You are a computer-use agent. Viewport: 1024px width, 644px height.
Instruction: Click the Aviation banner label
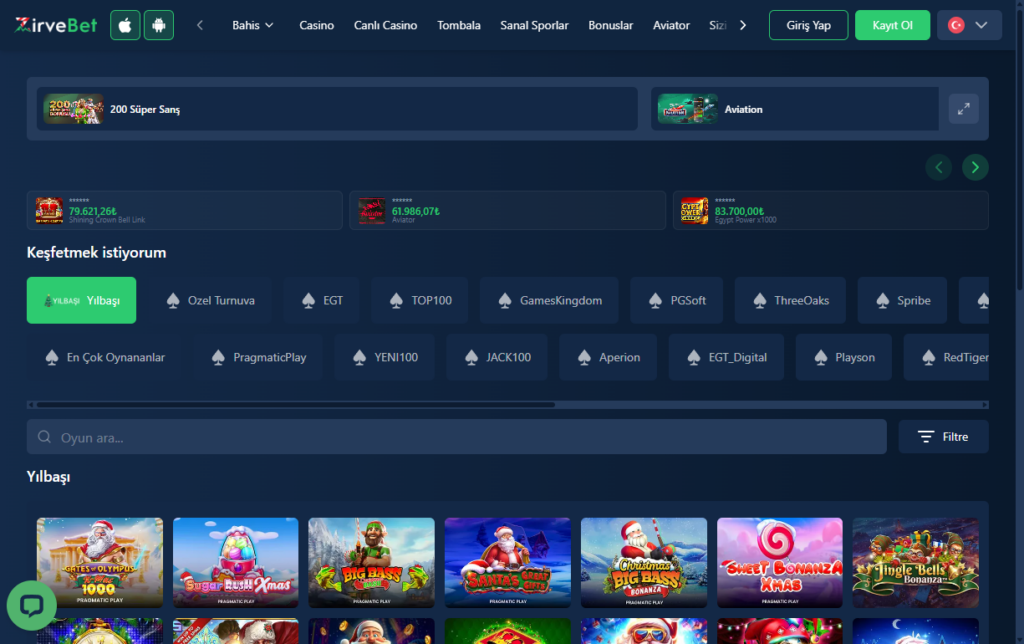tap(743, 109)
